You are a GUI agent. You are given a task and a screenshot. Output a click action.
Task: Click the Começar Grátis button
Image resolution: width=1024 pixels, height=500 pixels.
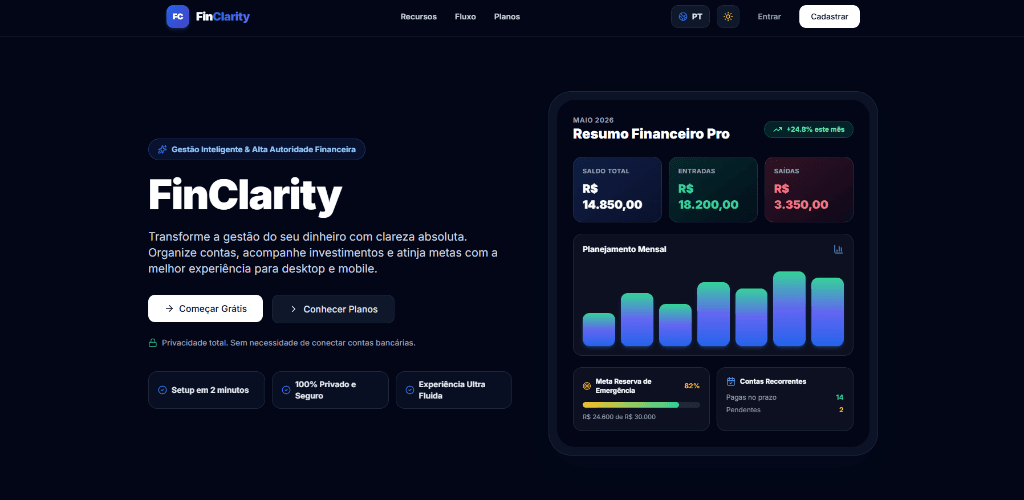(x=206, y=309)
